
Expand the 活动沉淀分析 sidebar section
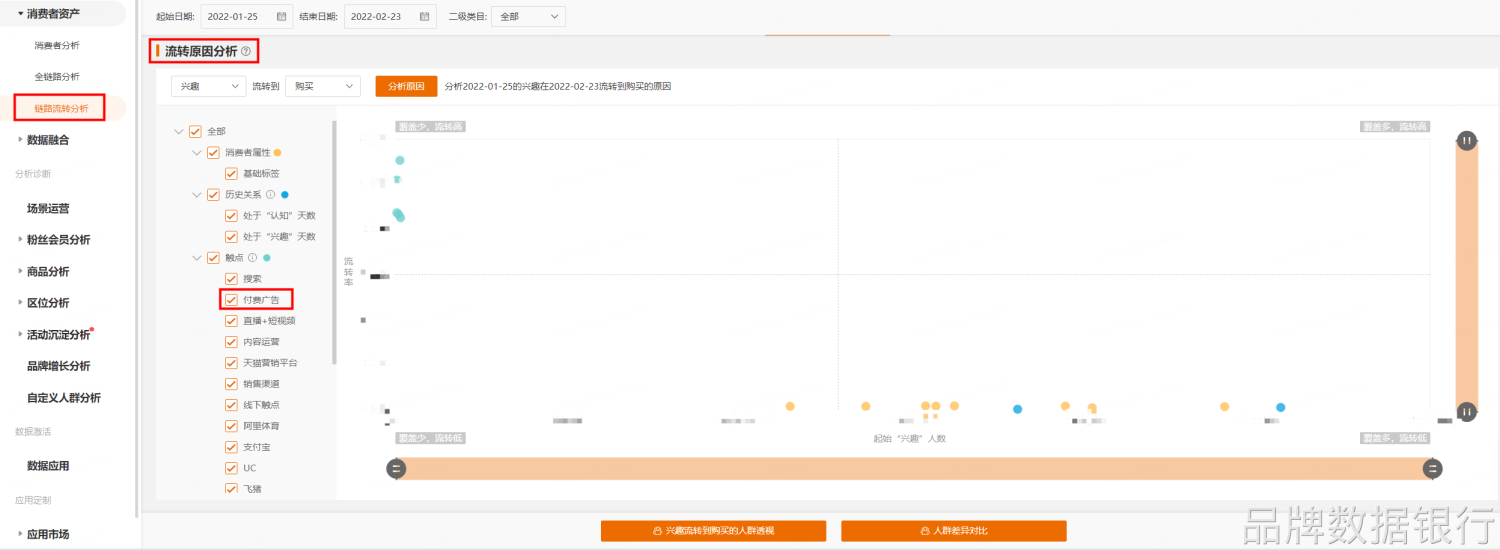20,335
